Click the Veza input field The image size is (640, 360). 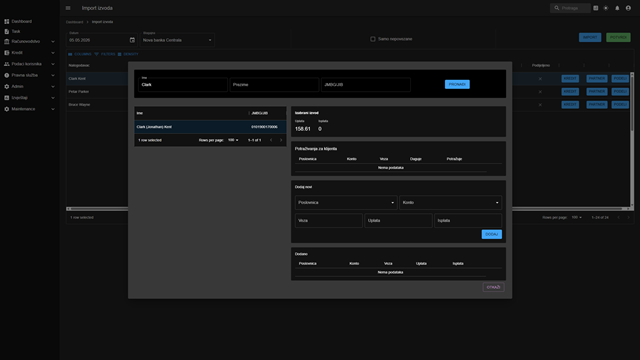tap(329, 220)
